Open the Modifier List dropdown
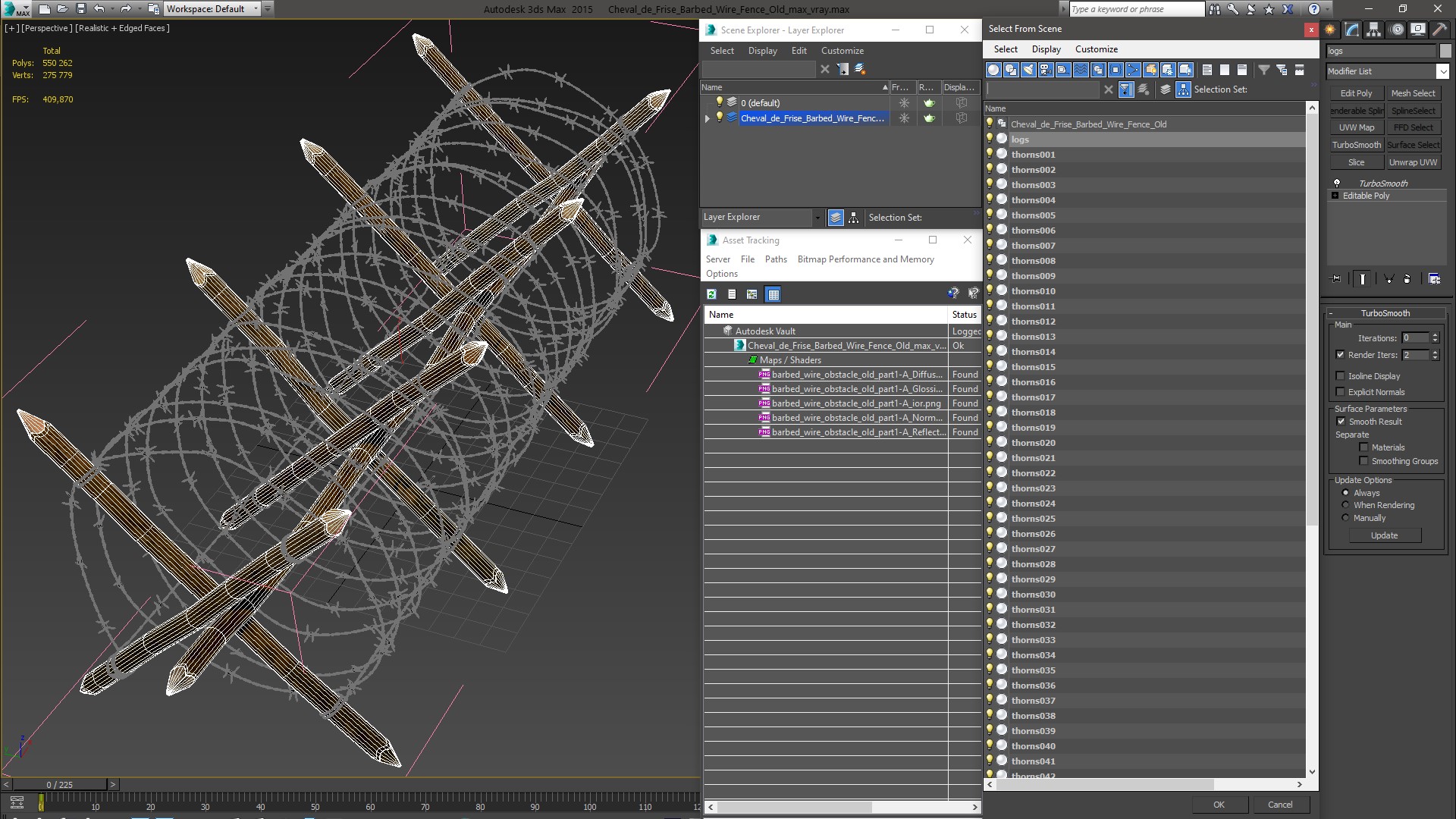 1442,71
